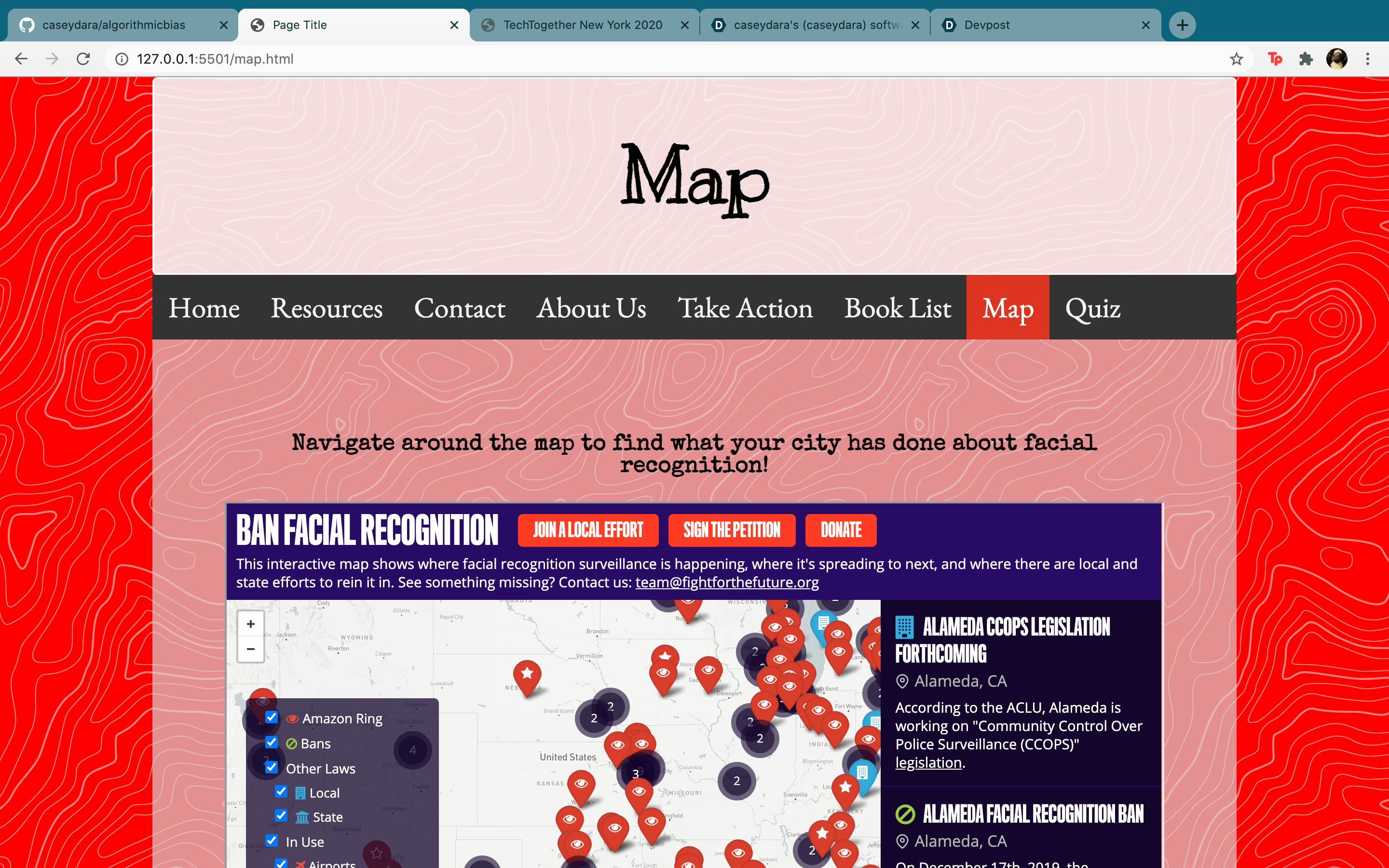Click the browser reload page icon
Viewport: 1389px width, 868px height.
[x=83, y=58]
